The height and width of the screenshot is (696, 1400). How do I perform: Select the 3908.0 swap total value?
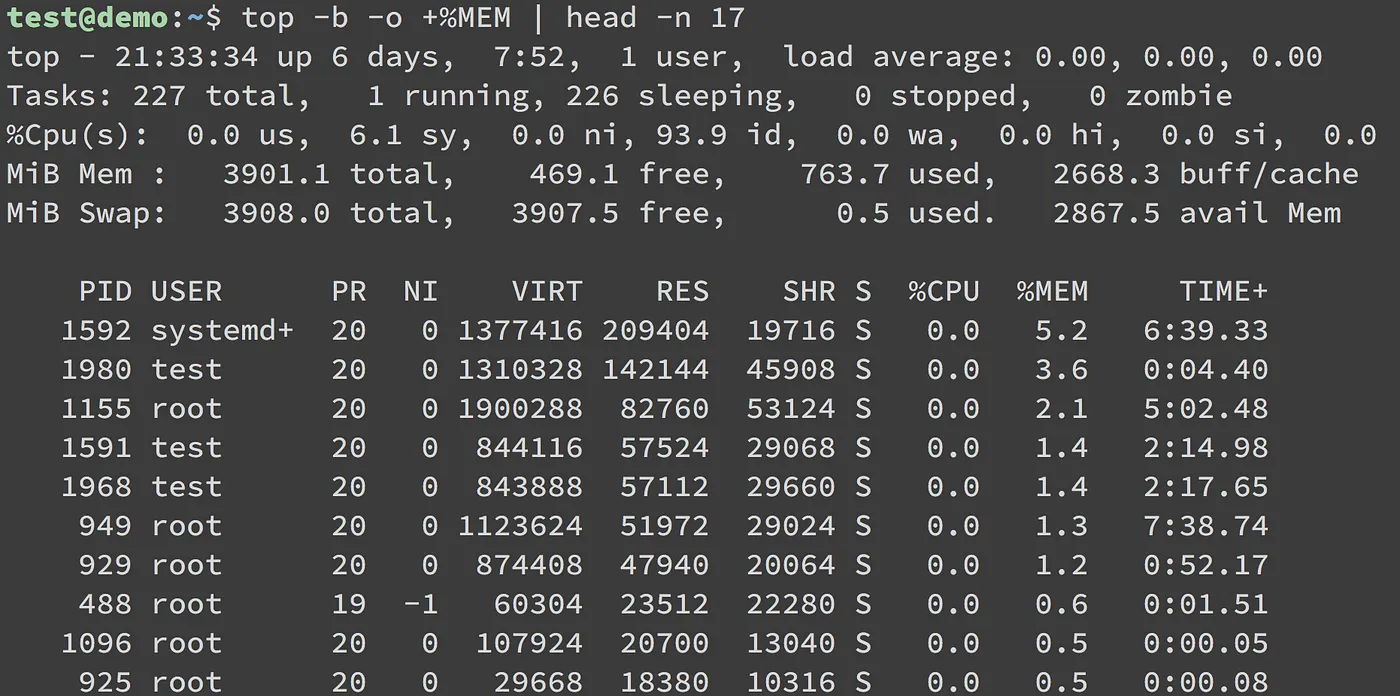click(276, 213)
